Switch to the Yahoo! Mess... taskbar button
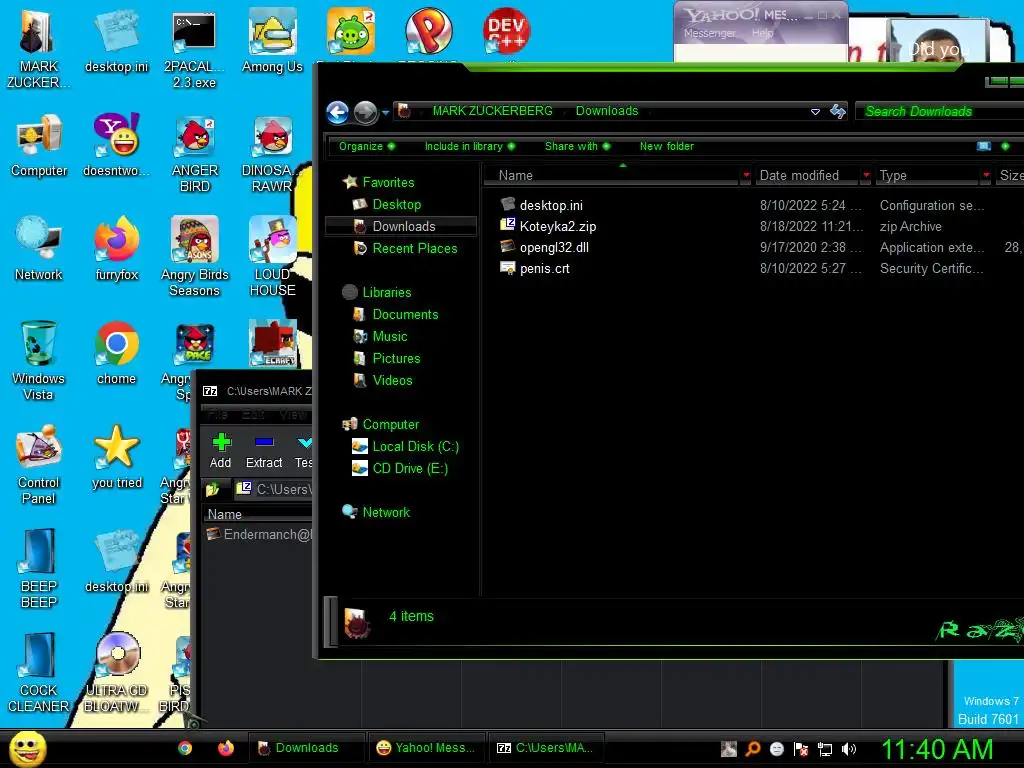 [427, 748]
